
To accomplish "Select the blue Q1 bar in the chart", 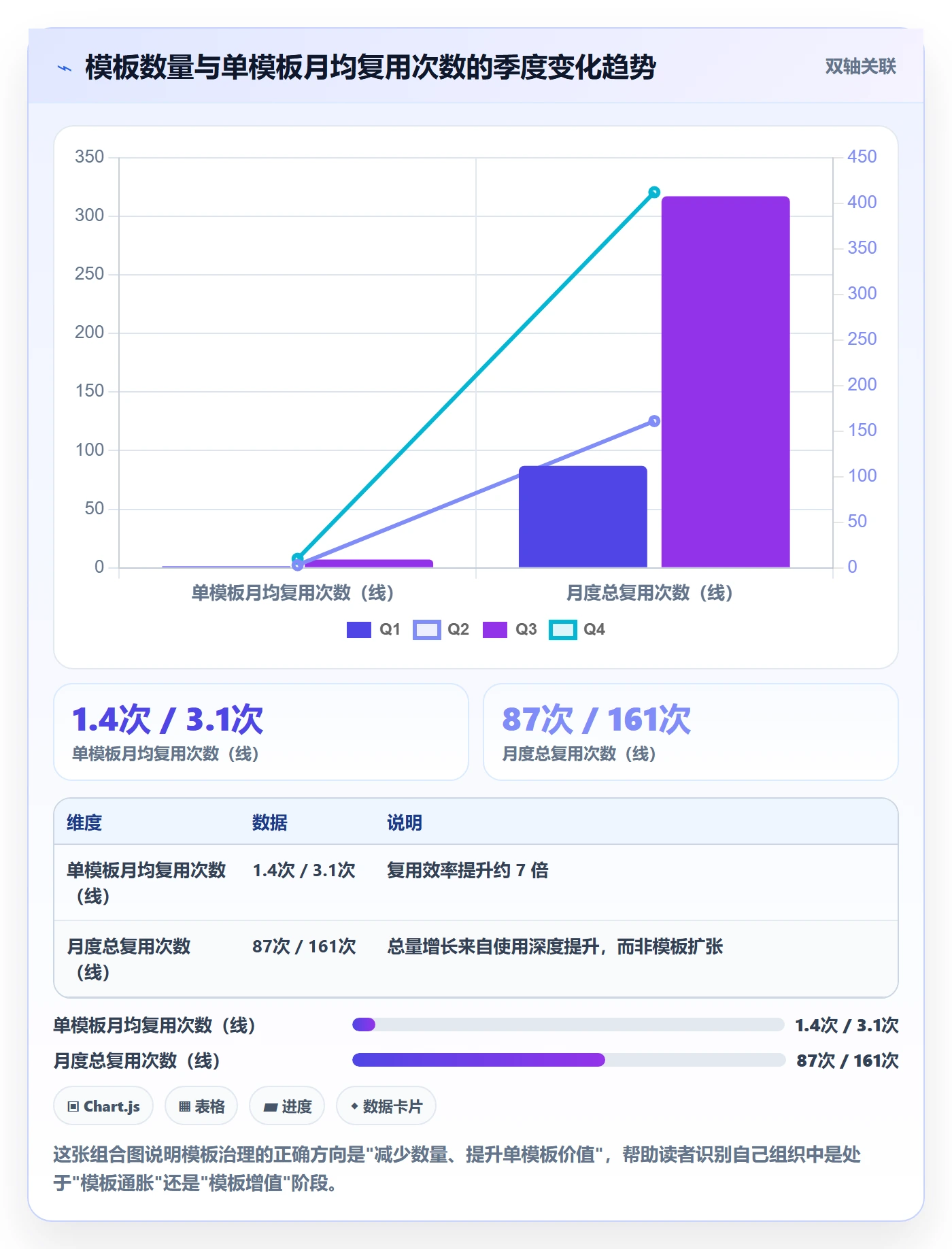I will [583, 516].
